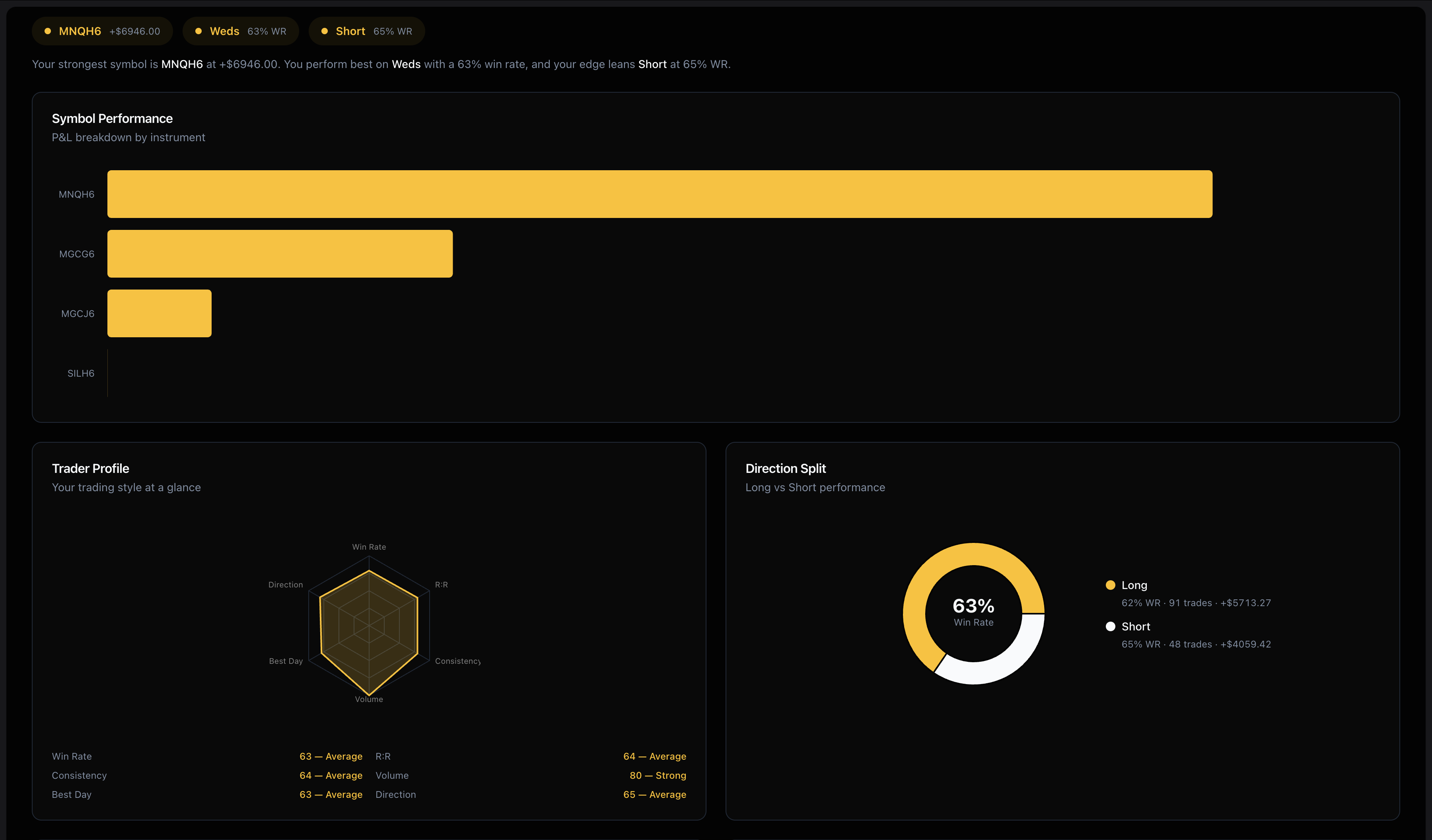Click the yellow dot on the Short badge
This screenshot has height=840, width=1432.
324,31
